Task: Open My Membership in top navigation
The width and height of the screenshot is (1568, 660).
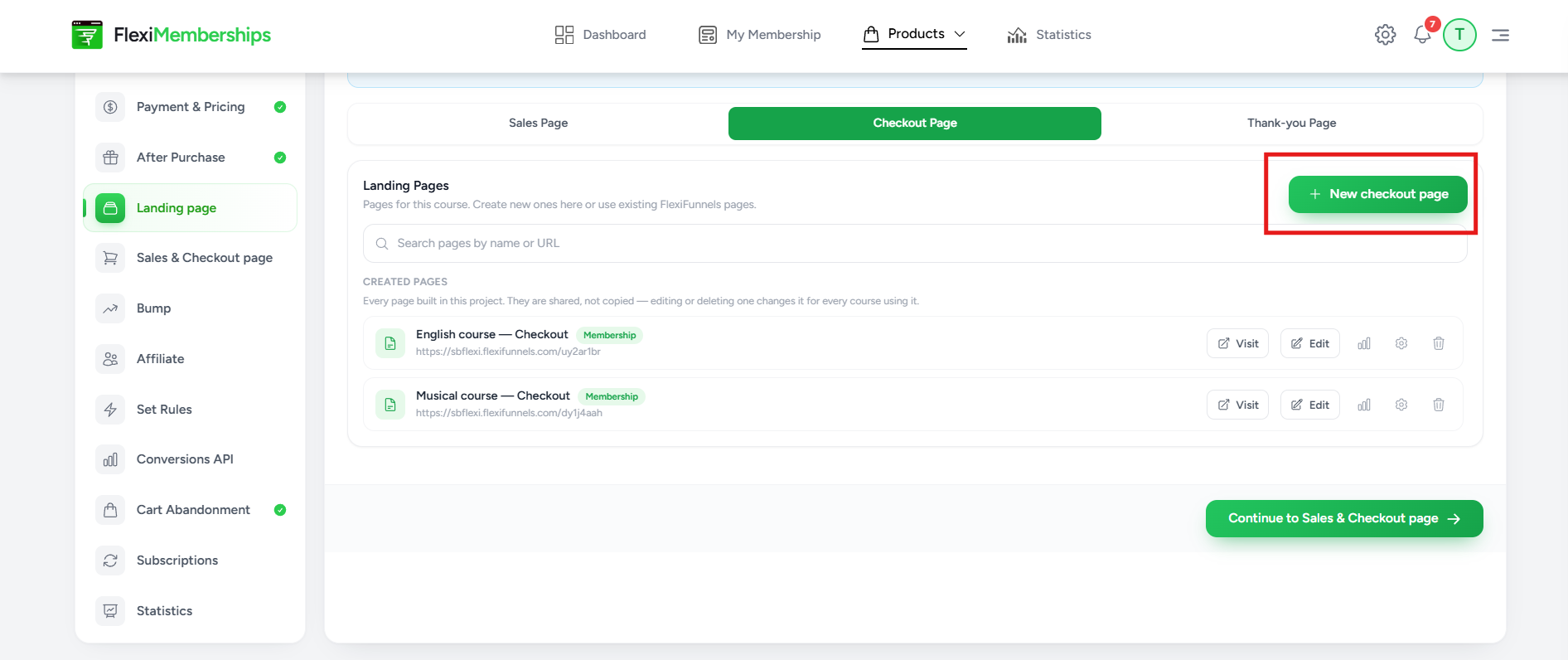Action: click(759, 35)
